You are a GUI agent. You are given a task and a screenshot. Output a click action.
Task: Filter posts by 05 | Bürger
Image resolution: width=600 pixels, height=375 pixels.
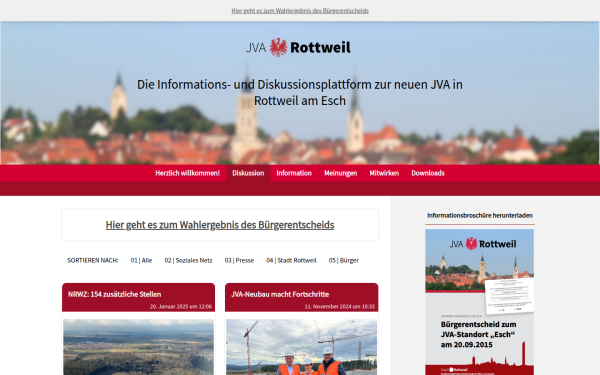[344, 260]
